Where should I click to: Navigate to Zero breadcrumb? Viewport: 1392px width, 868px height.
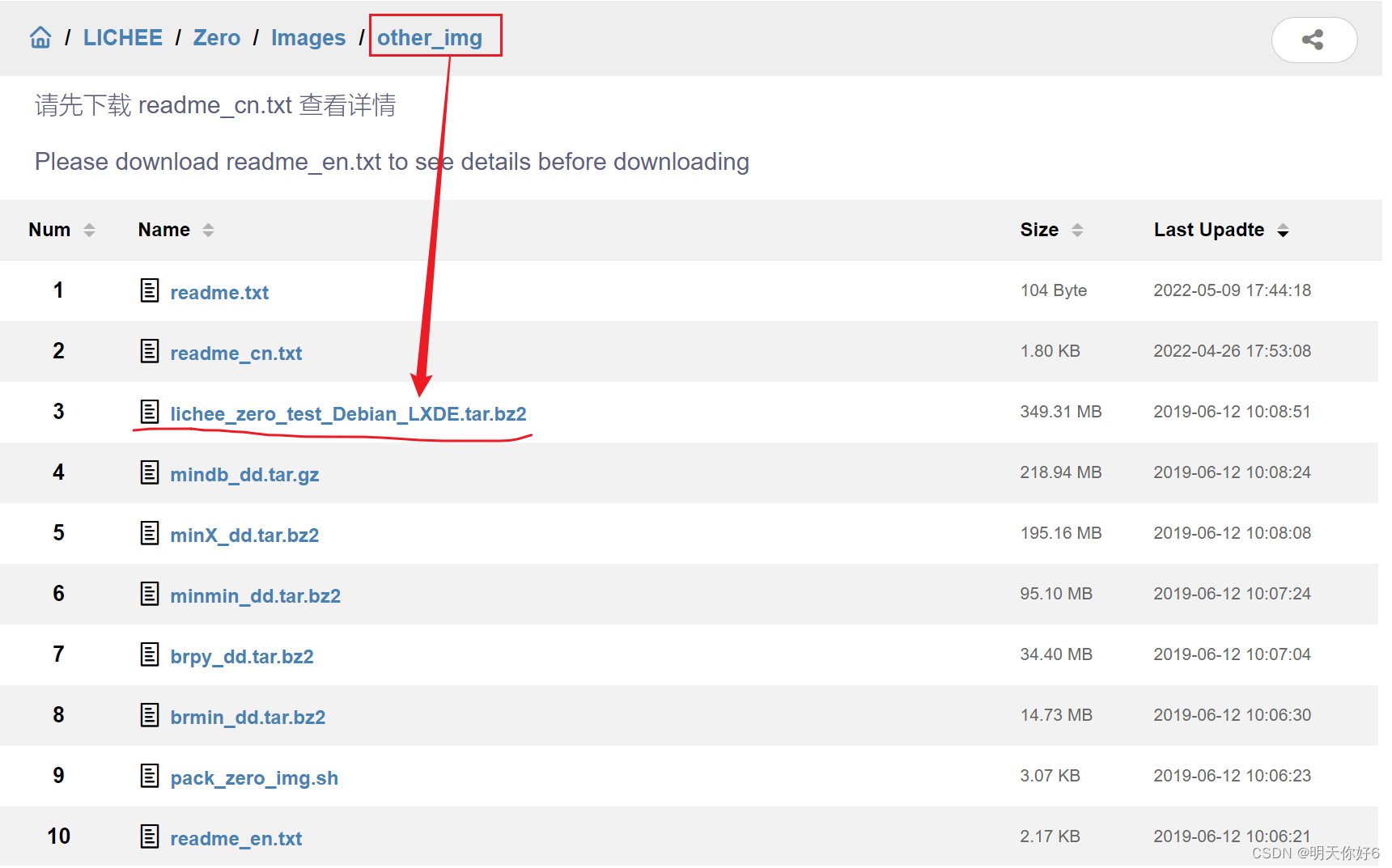click(x=216, y=38)
